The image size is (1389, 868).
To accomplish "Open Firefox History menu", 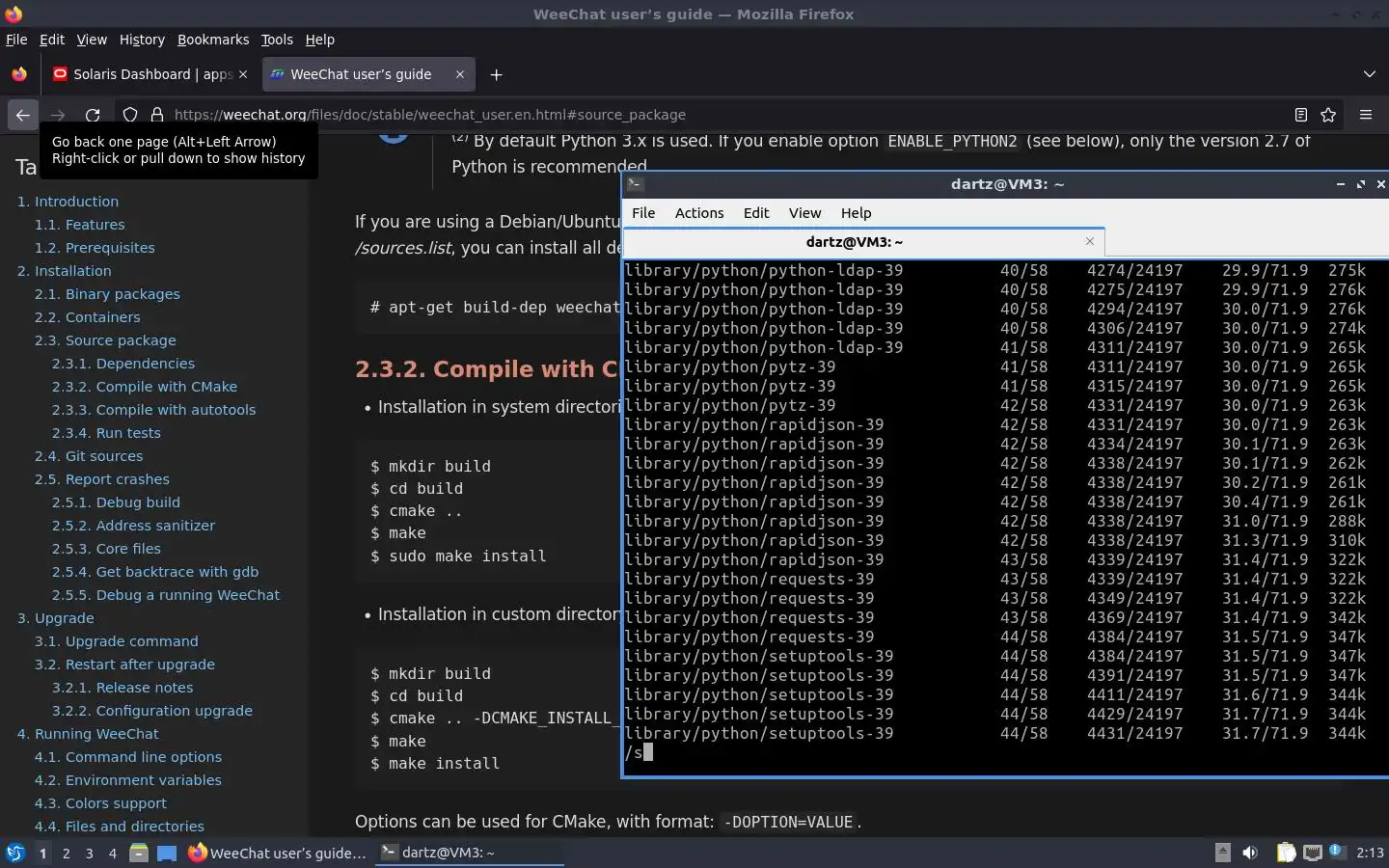I will coord(142,40).
